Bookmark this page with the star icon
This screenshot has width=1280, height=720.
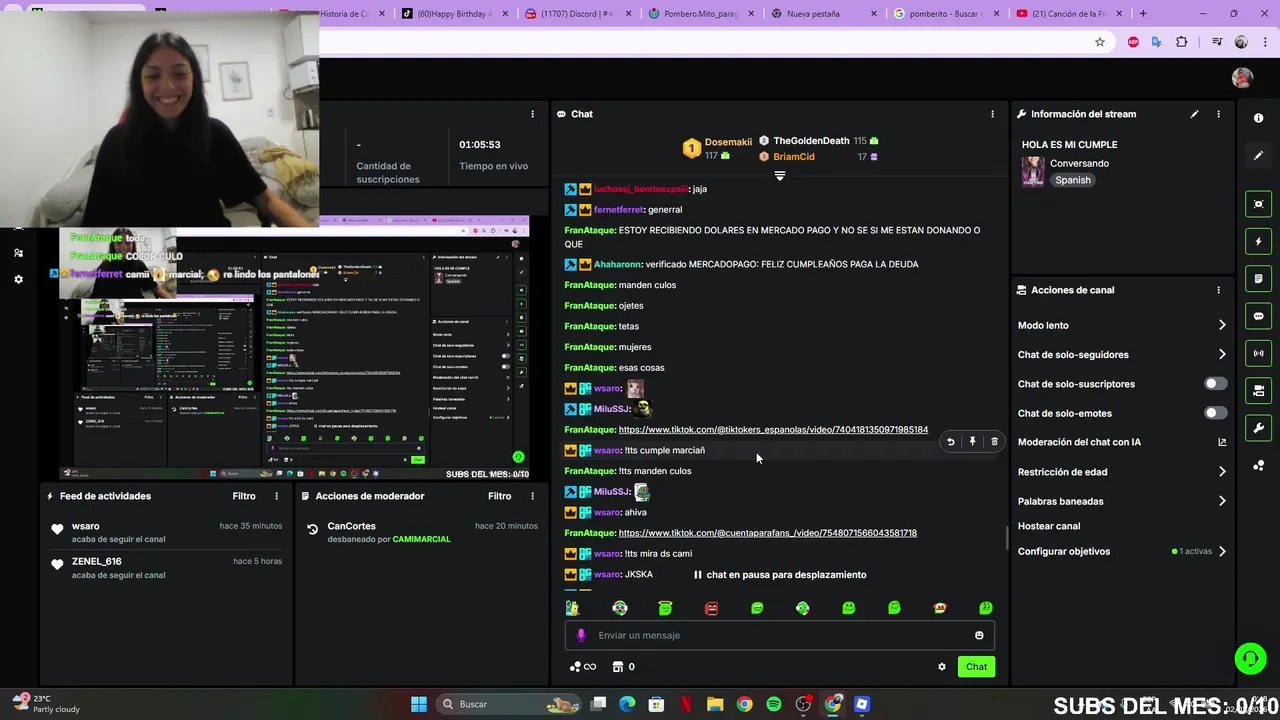(1100, 42)
